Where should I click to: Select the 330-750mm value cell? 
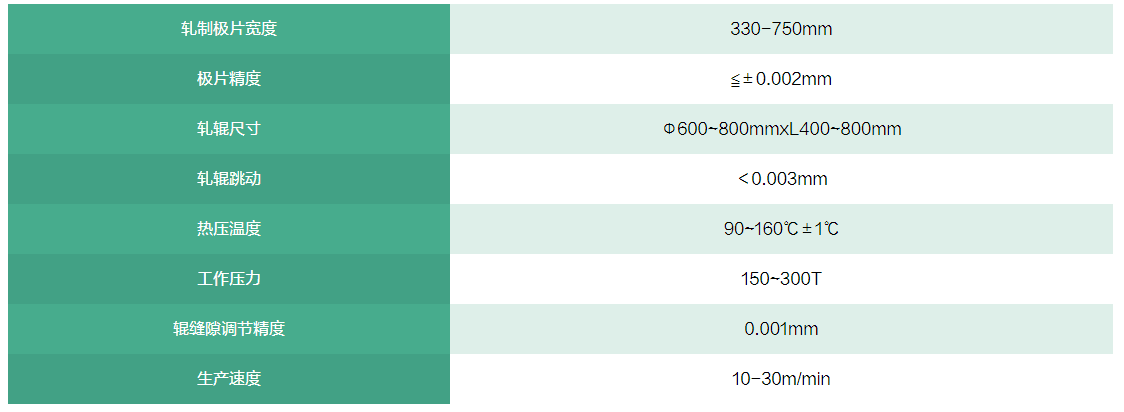(x=781, y=29)
